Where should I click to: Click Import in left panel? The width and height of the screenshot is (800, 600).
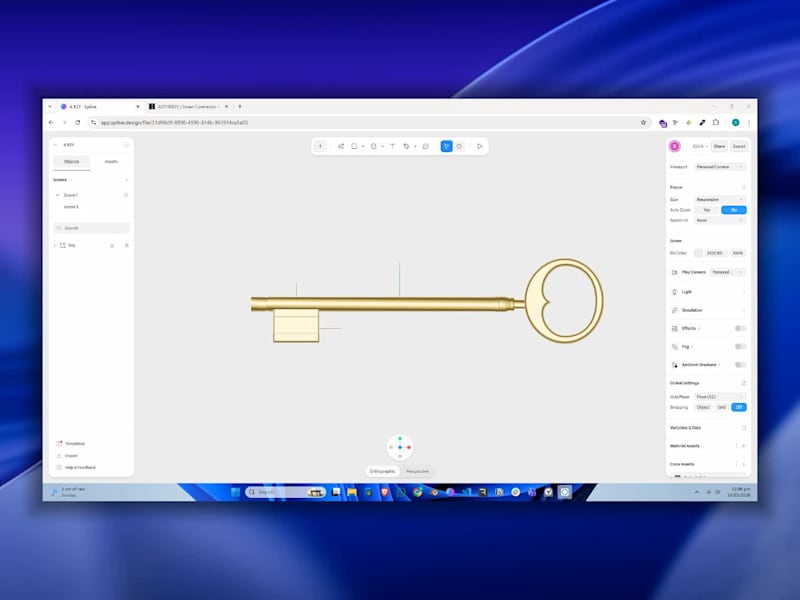67,456
